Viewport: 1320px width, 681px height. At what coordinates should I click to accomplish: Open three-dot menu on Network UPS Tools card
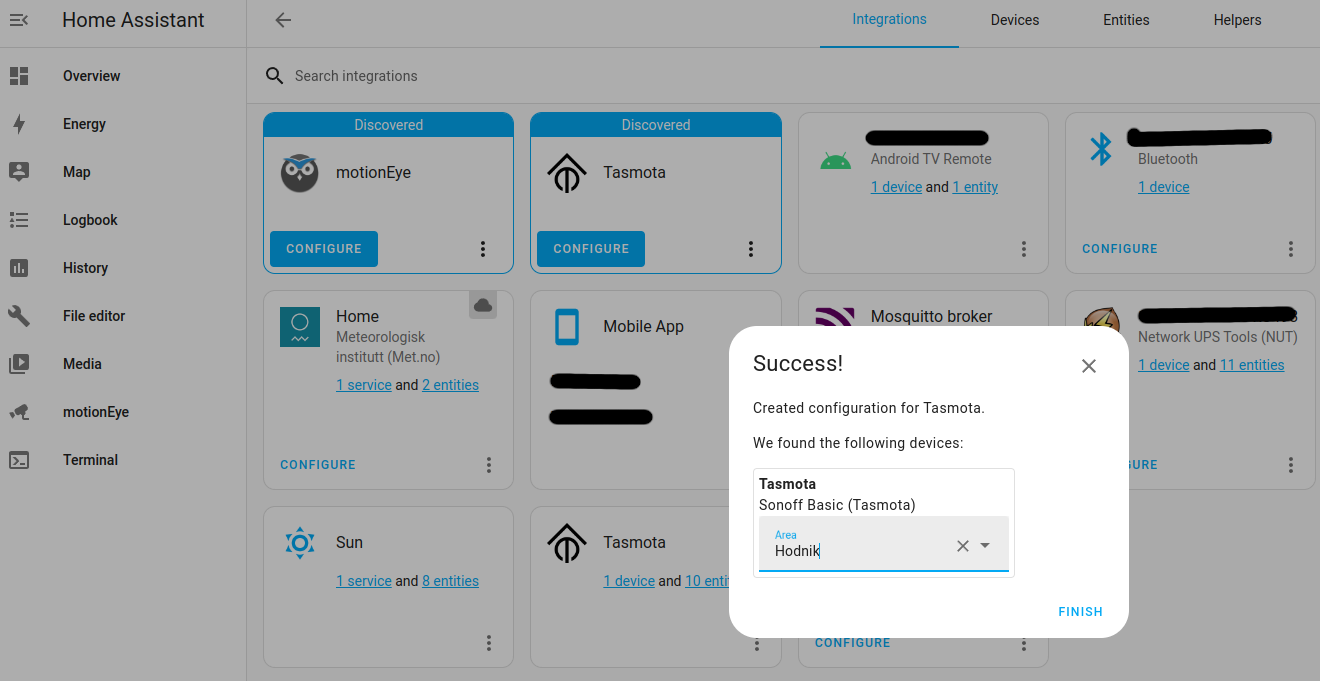tap(1291, 465)
